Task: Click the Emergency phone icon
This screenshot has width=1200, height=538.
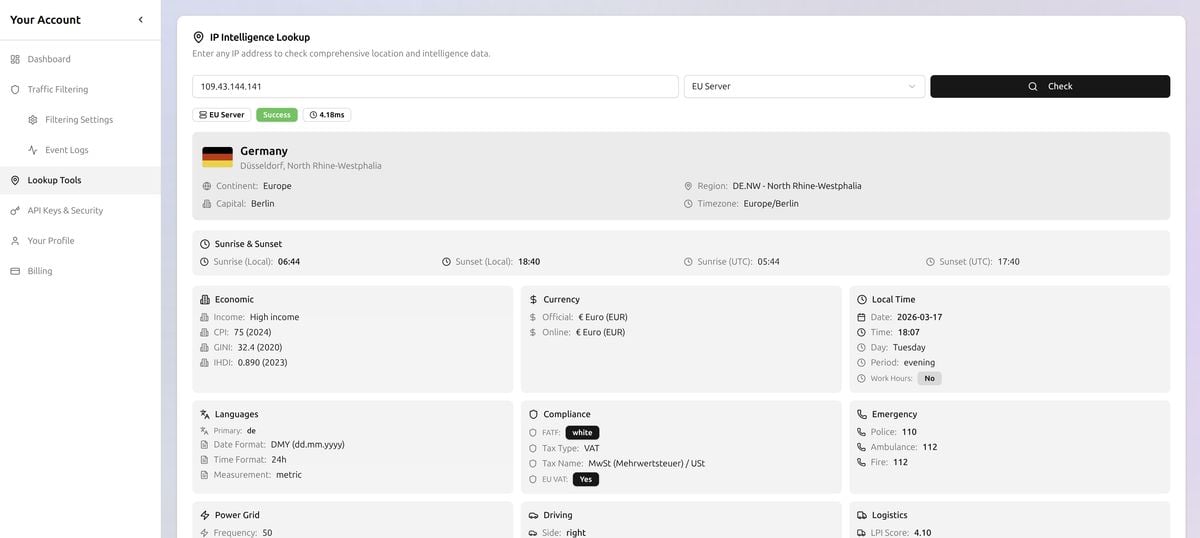Action: pos(862,414)
